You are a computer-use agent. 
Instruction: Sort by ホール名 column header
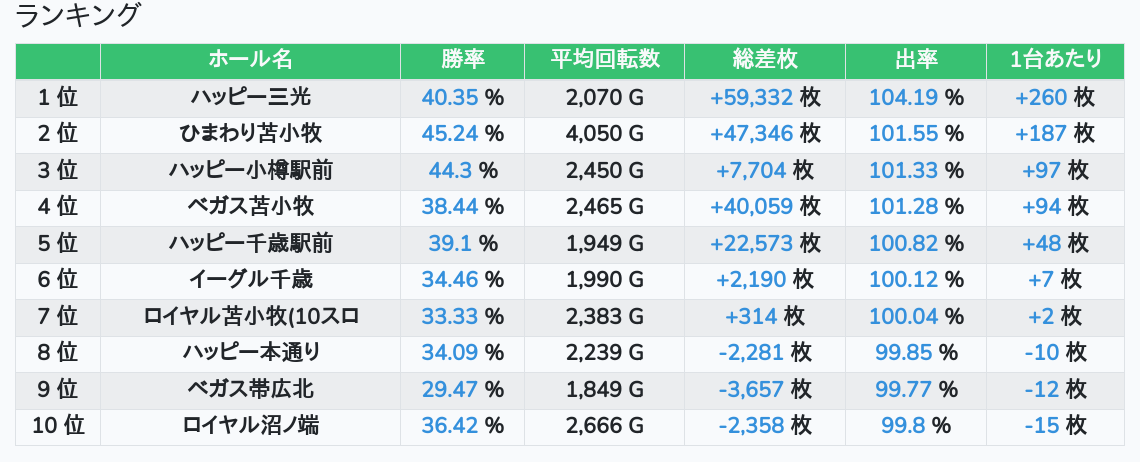[x=250, y=60]
